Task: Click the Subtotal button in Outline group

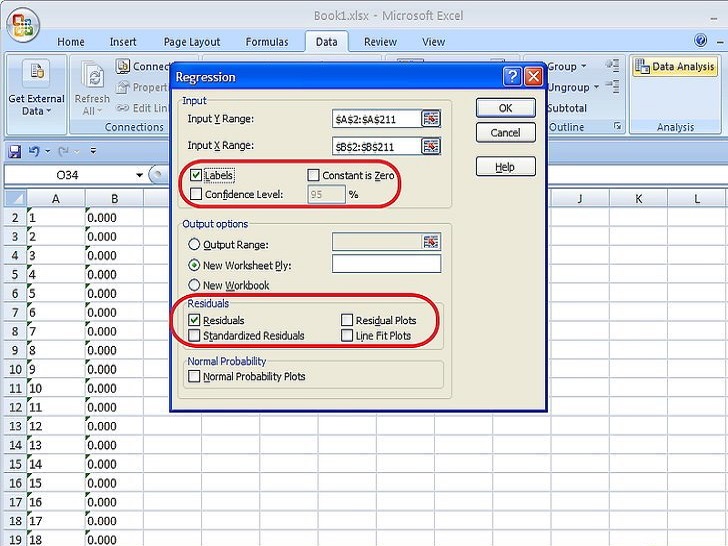Action: [x=567, y=108]
